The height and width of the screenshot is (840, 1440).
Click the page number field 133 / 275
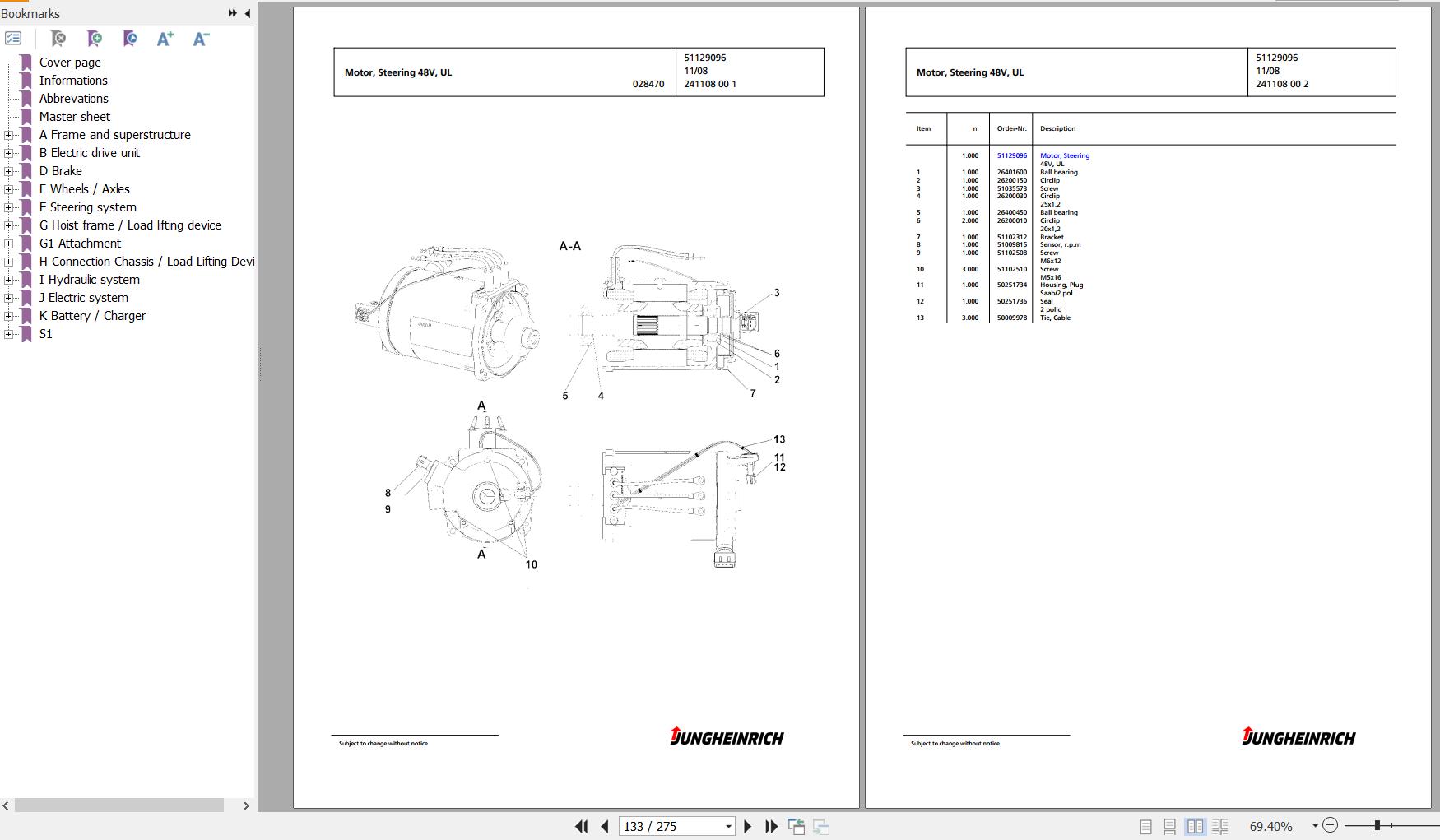point(671,826)
